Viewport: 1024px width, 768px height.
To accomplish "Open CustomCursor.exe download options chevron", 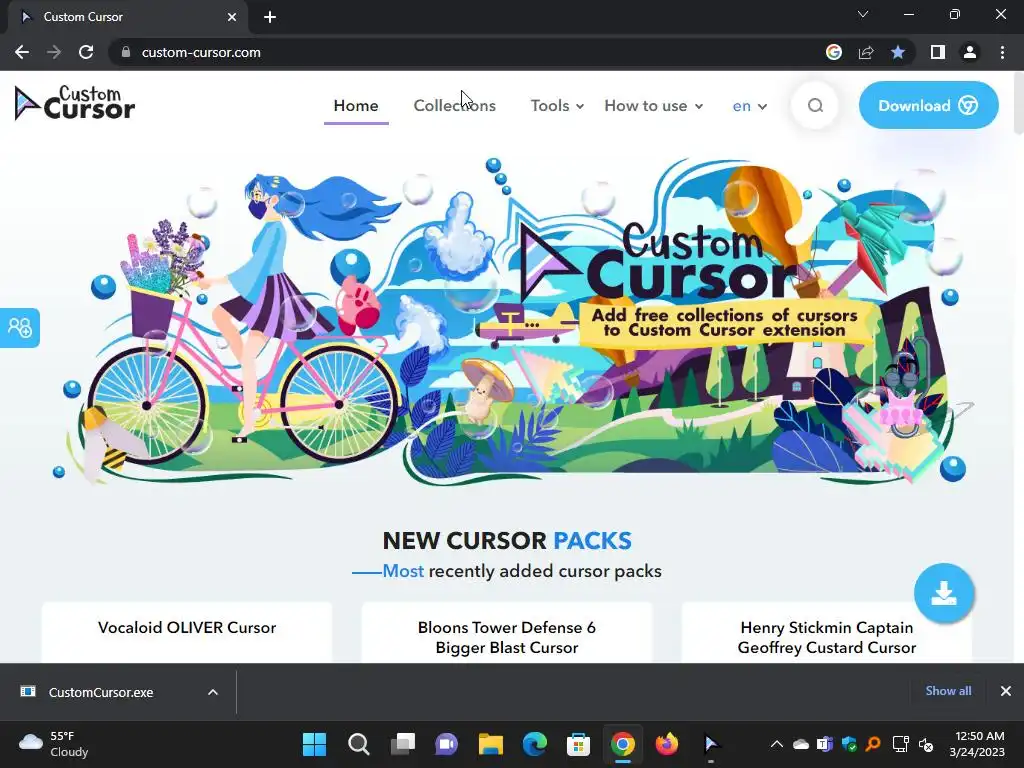I will (x=212, y=692).
